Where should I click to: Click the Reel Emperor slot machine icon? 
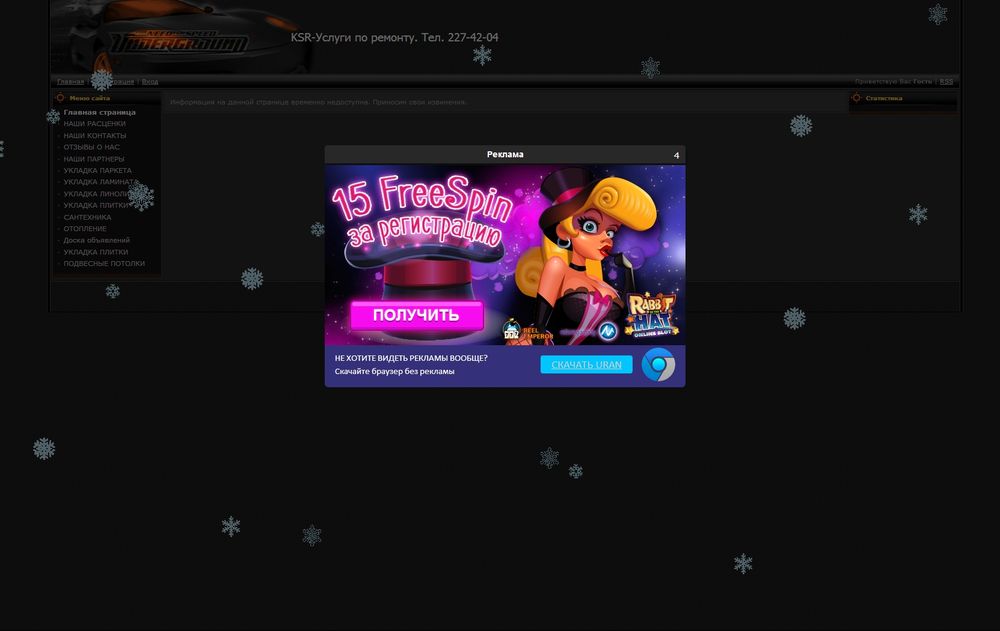coord(512,330)
